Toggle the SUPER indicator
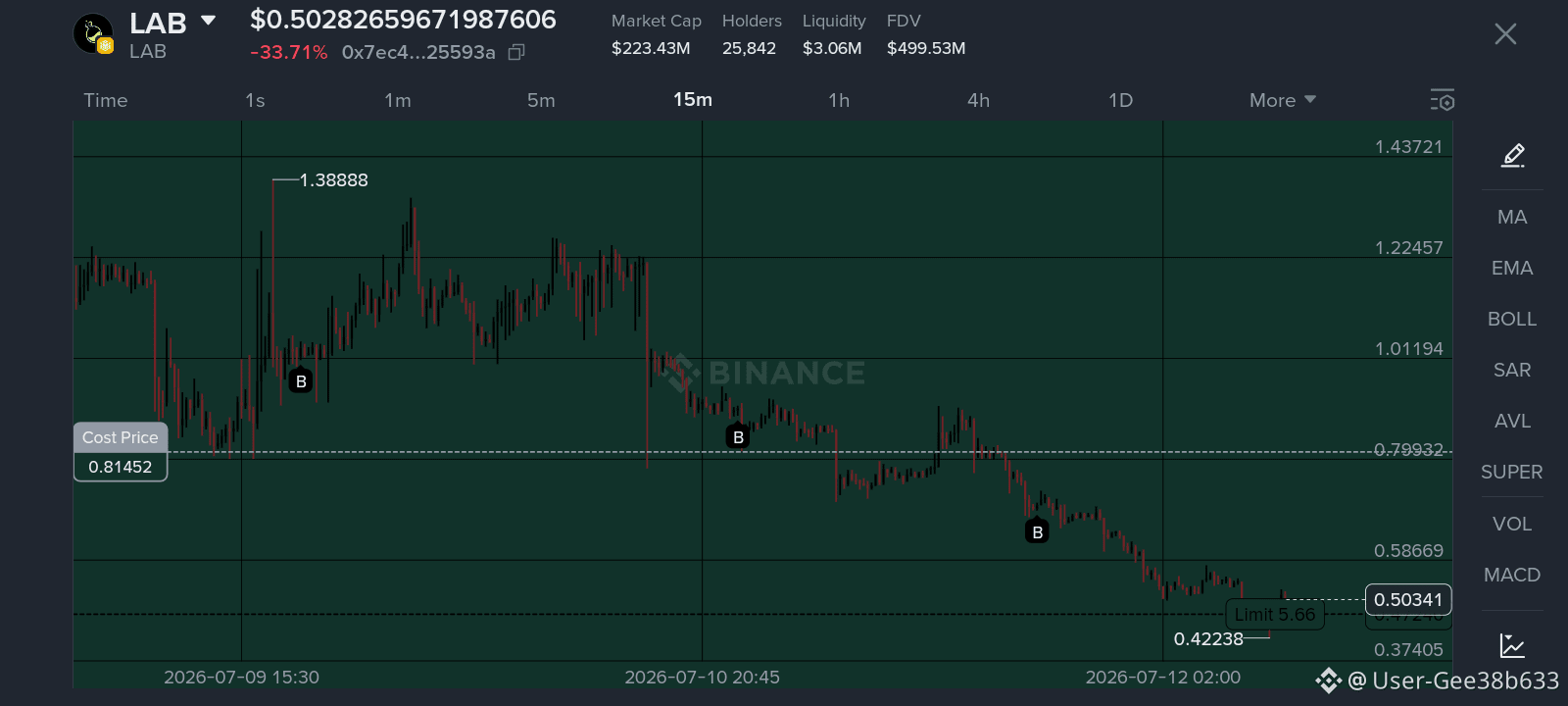This screenshot has width=1568, height=706. point(1512,472)
